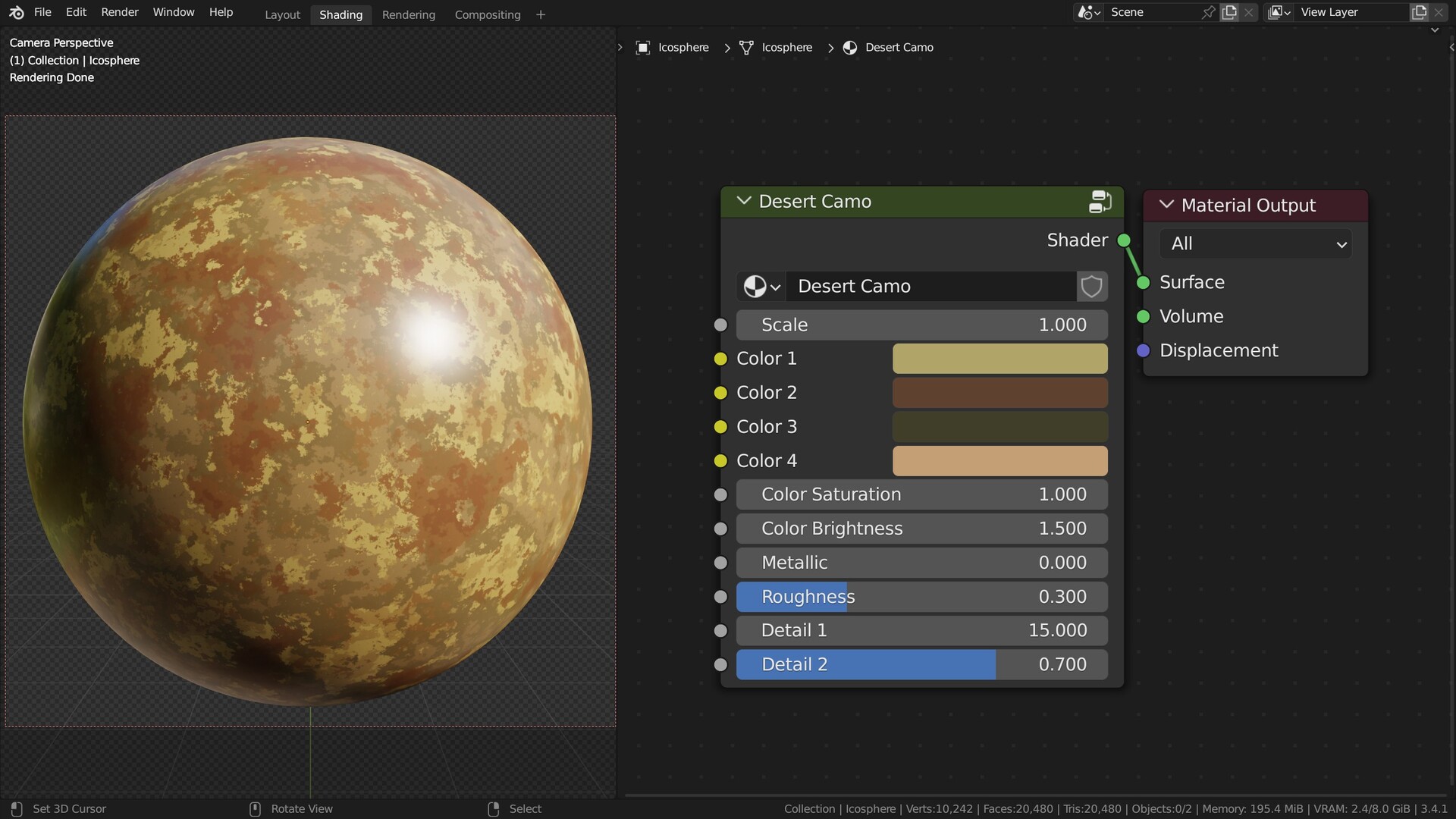The height and width of the screenshot is (819, 1456).
Task: Click the Blender logo icon in the top-left corner
Action: 17,12
